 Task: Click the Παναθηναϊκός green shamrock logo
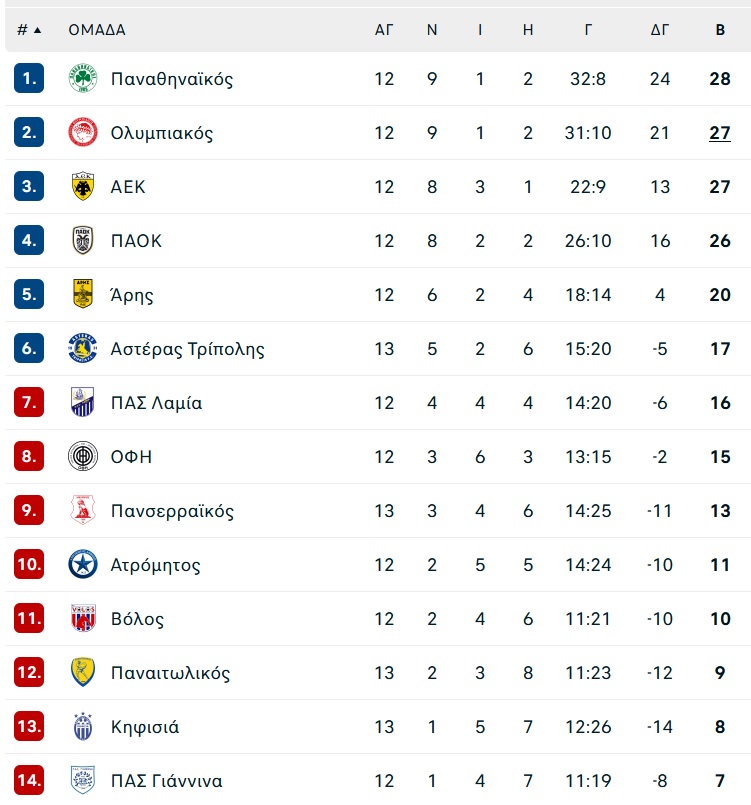pos(83,79)
